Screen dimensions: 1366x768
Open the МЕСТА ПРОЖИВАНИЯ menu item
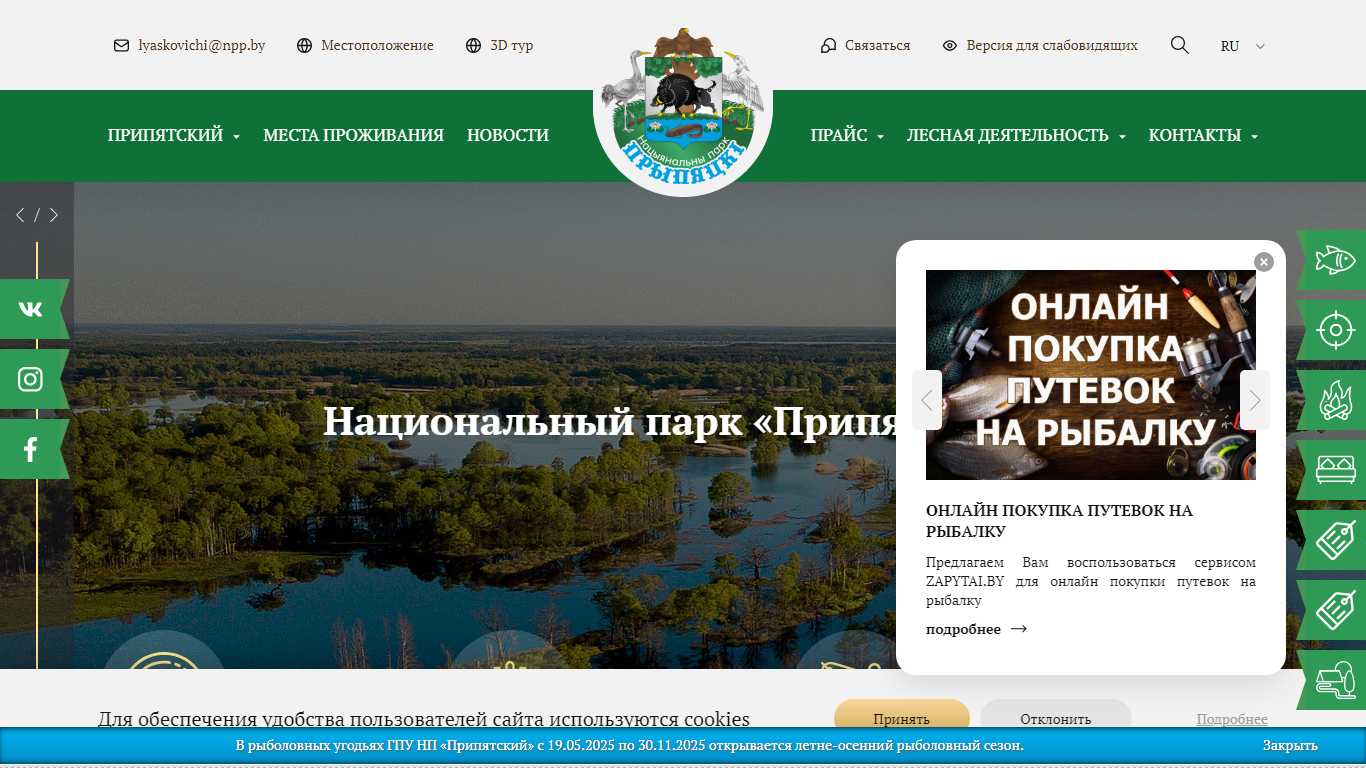point(353,136)
